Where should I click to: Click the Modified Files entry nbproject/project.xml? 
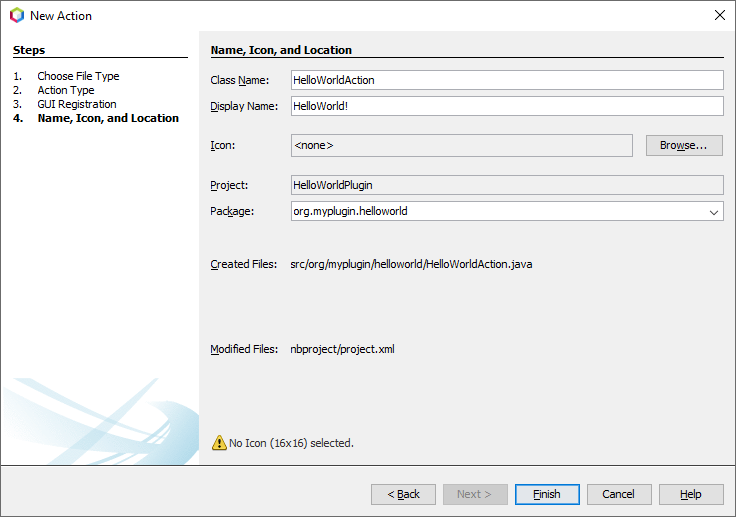342,350
